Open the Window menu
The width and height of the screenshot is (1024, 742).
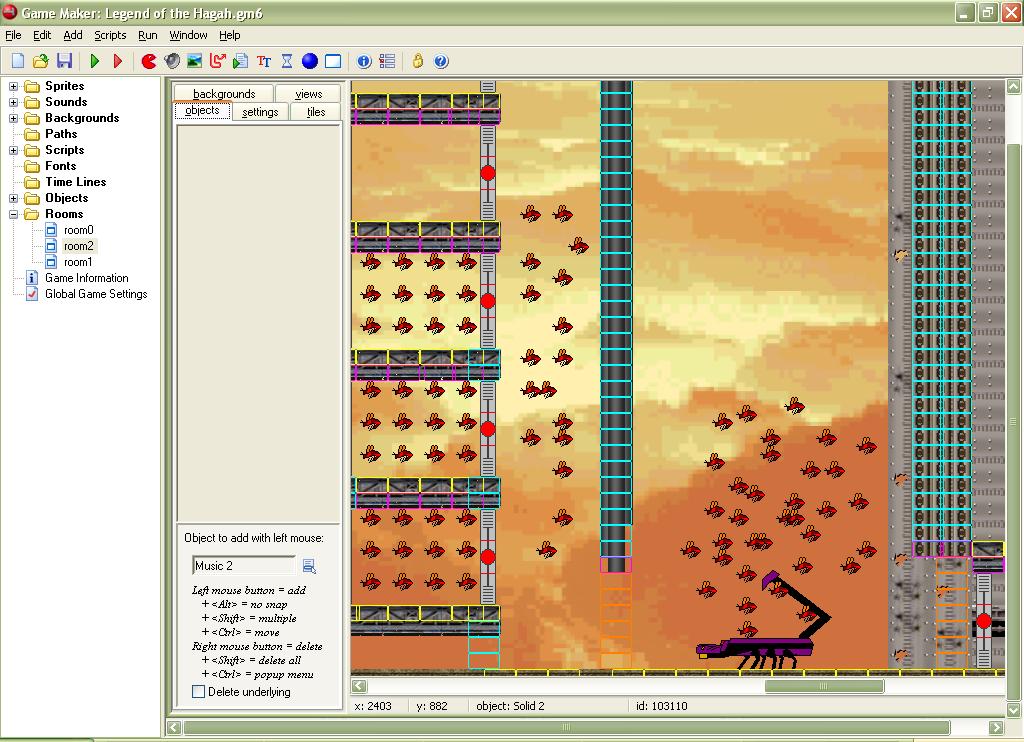pos(188,35)
